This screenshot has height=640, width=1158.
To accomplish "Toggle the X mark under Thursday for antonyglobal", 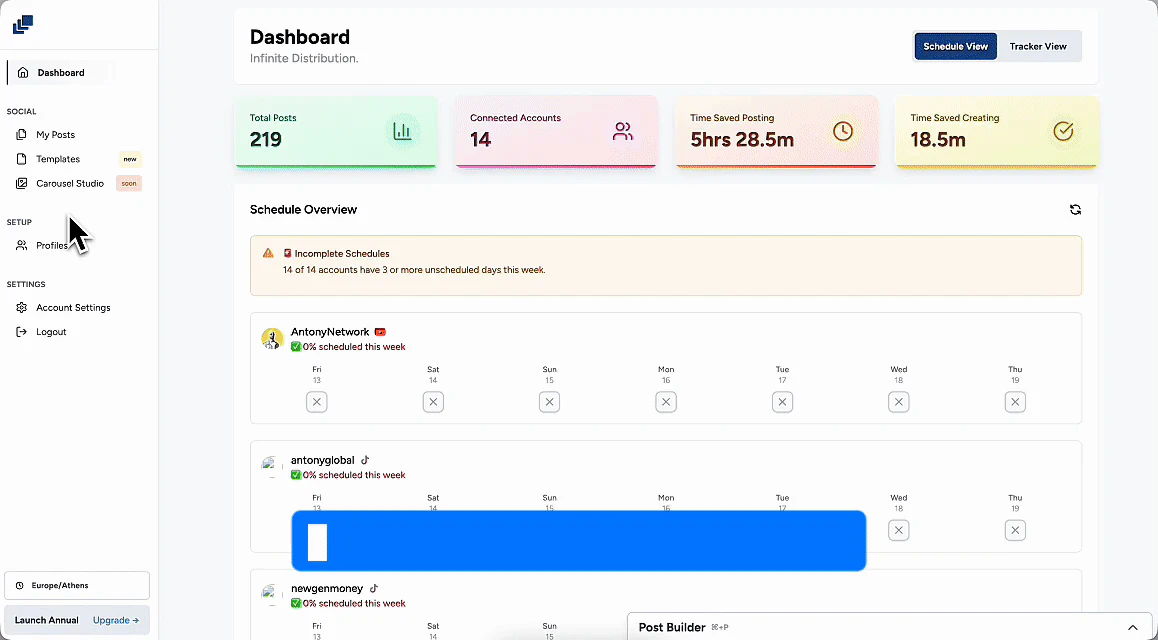I will tap(1015, 530).
